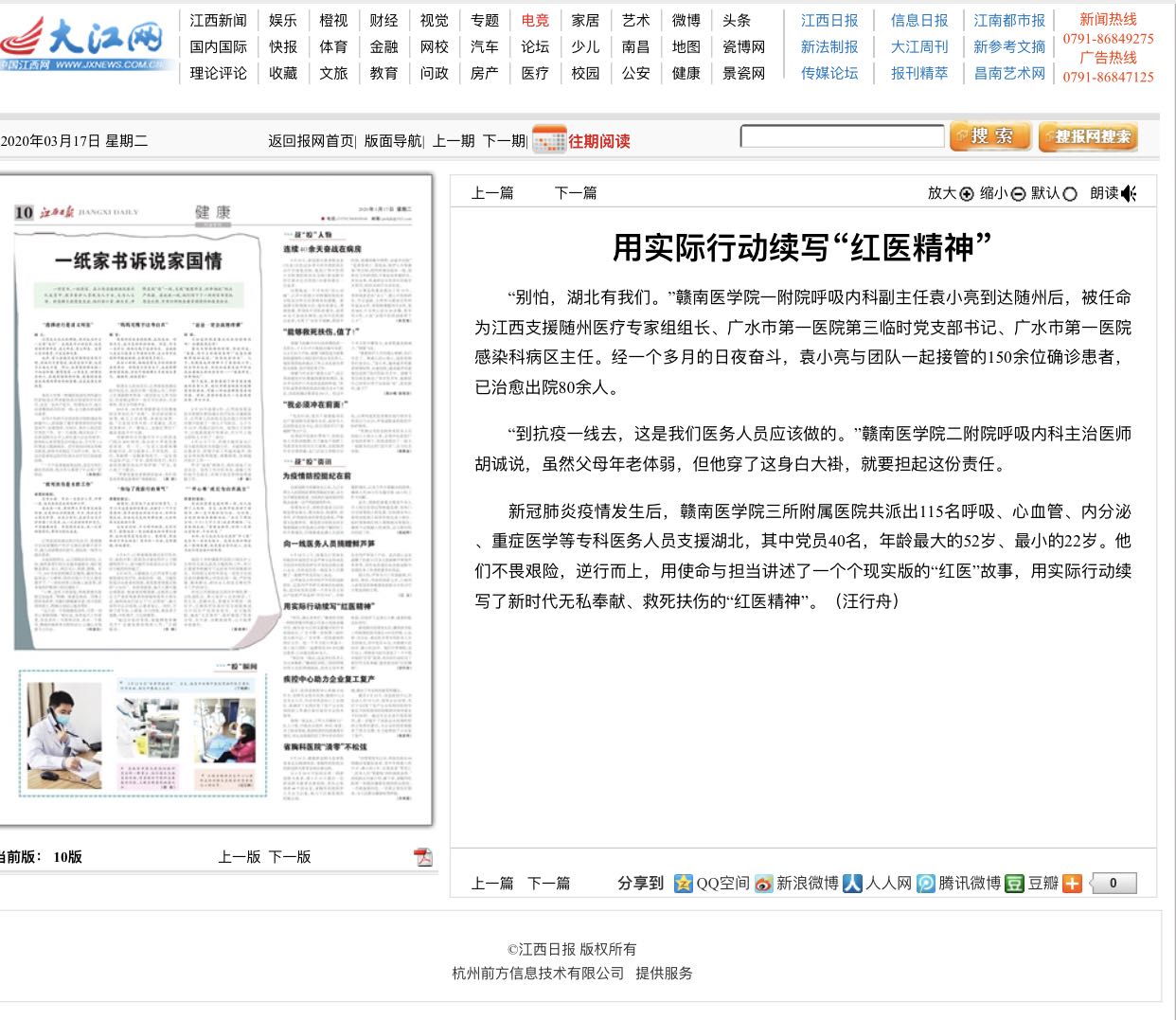Viewport: 1176px width, 1020px height.
Task: Click the 新闻热线 phone number 0791-86849275
Action: 1108,39
